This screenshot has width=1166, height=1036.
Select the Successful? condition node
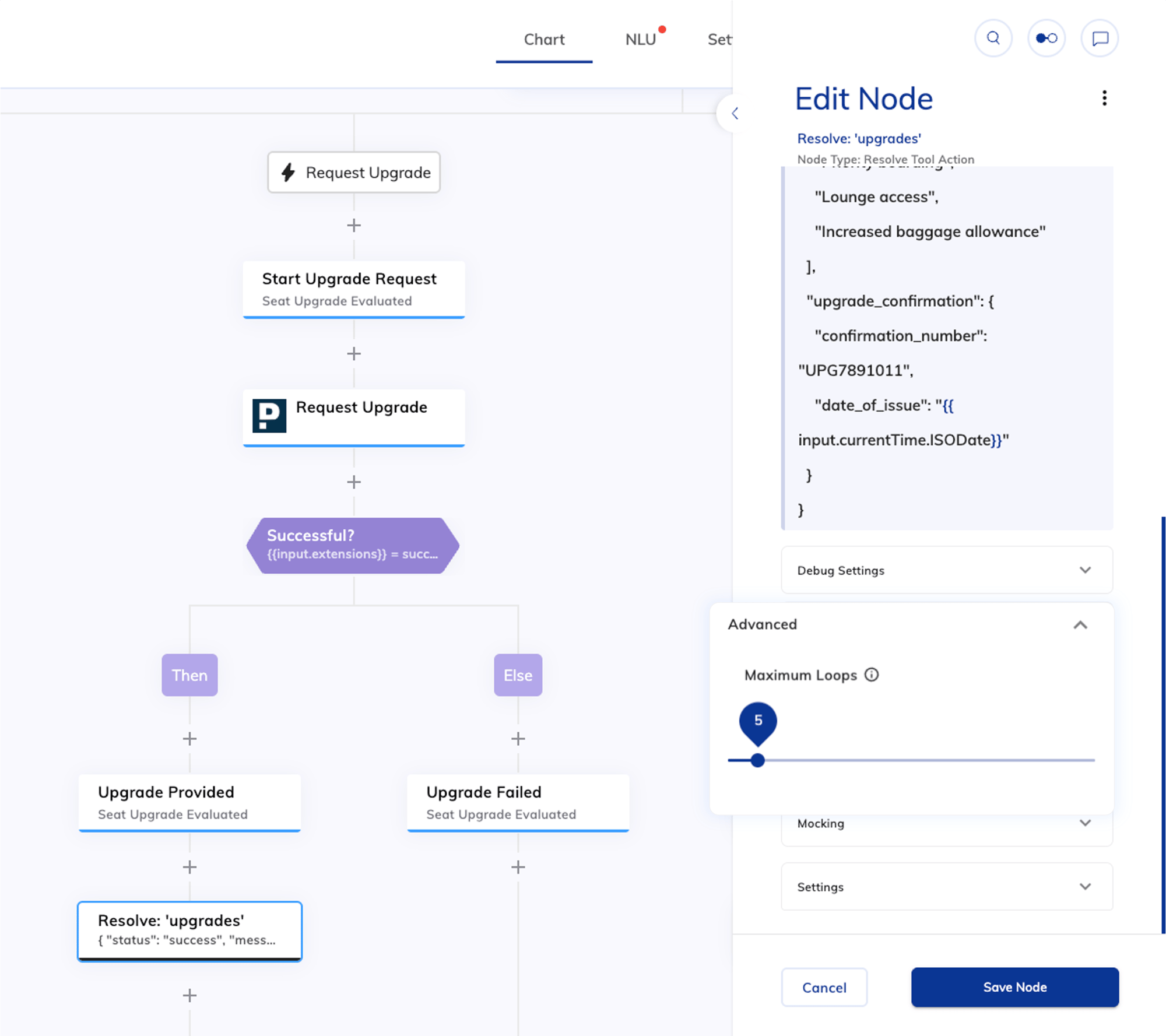tap(353, 545)
